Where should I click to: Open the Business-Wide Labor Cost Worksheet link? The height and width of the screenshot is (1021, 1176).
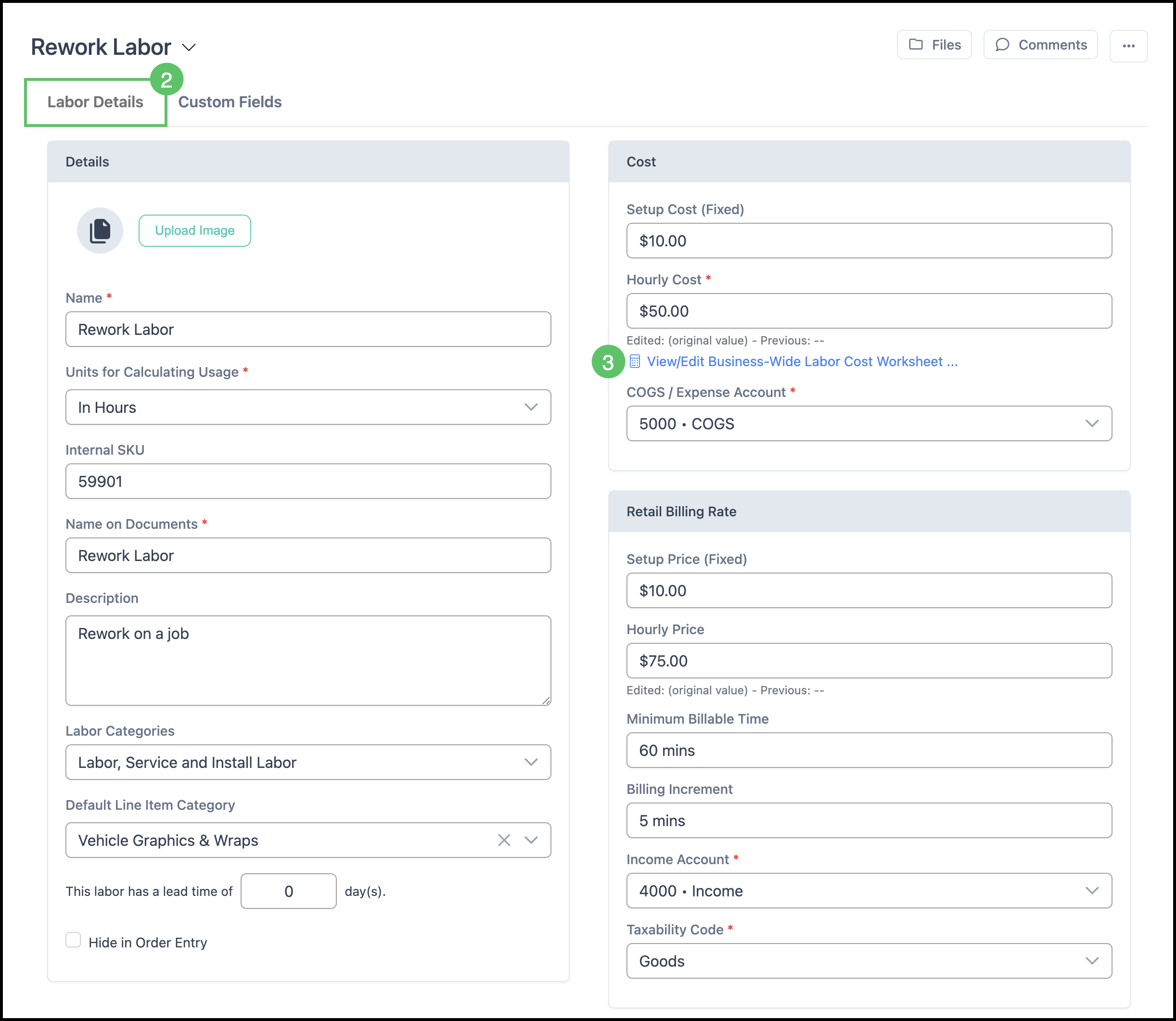click(802, 362)
